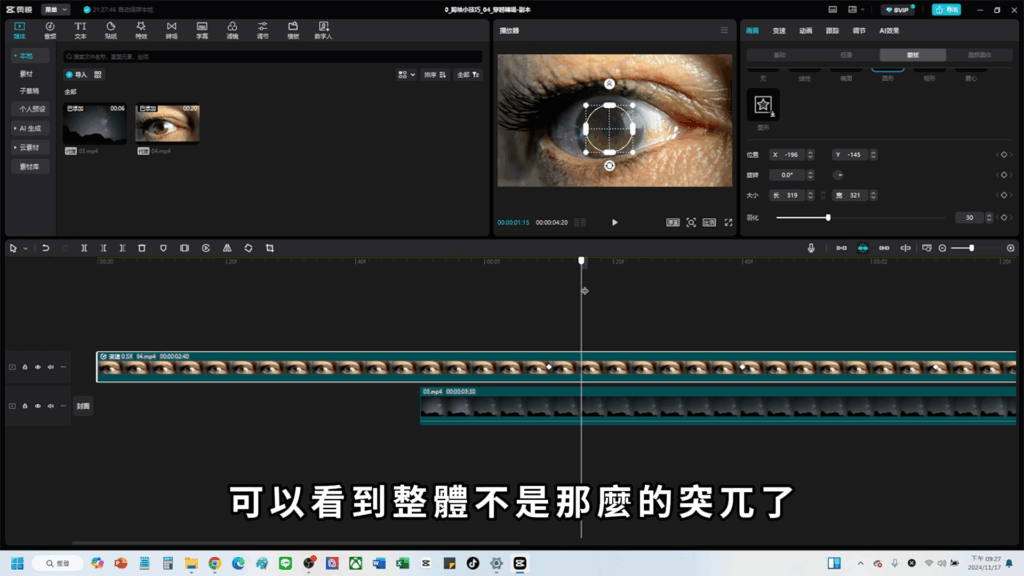Click the SVIP membership button

click(x=897, y=10)
